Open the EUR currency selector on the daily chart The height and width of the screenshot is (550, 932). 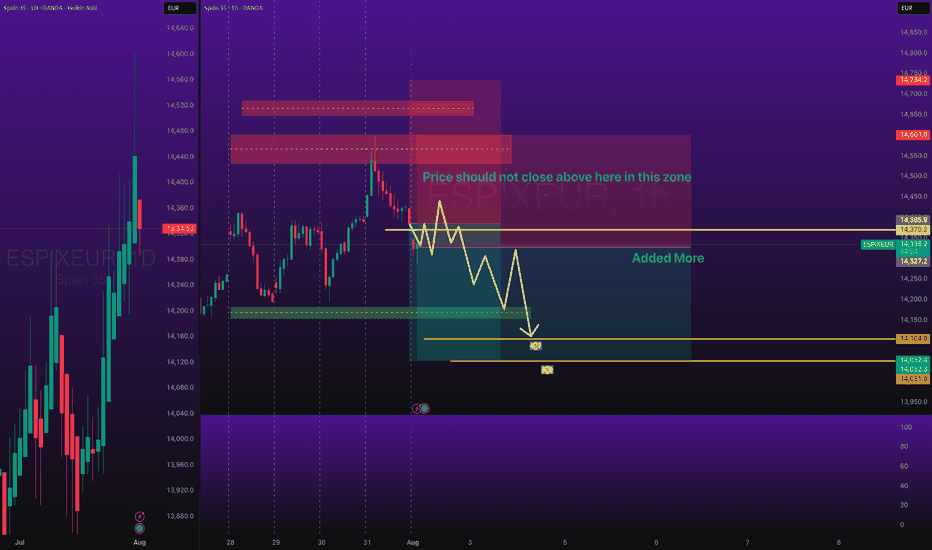(180, 8)
